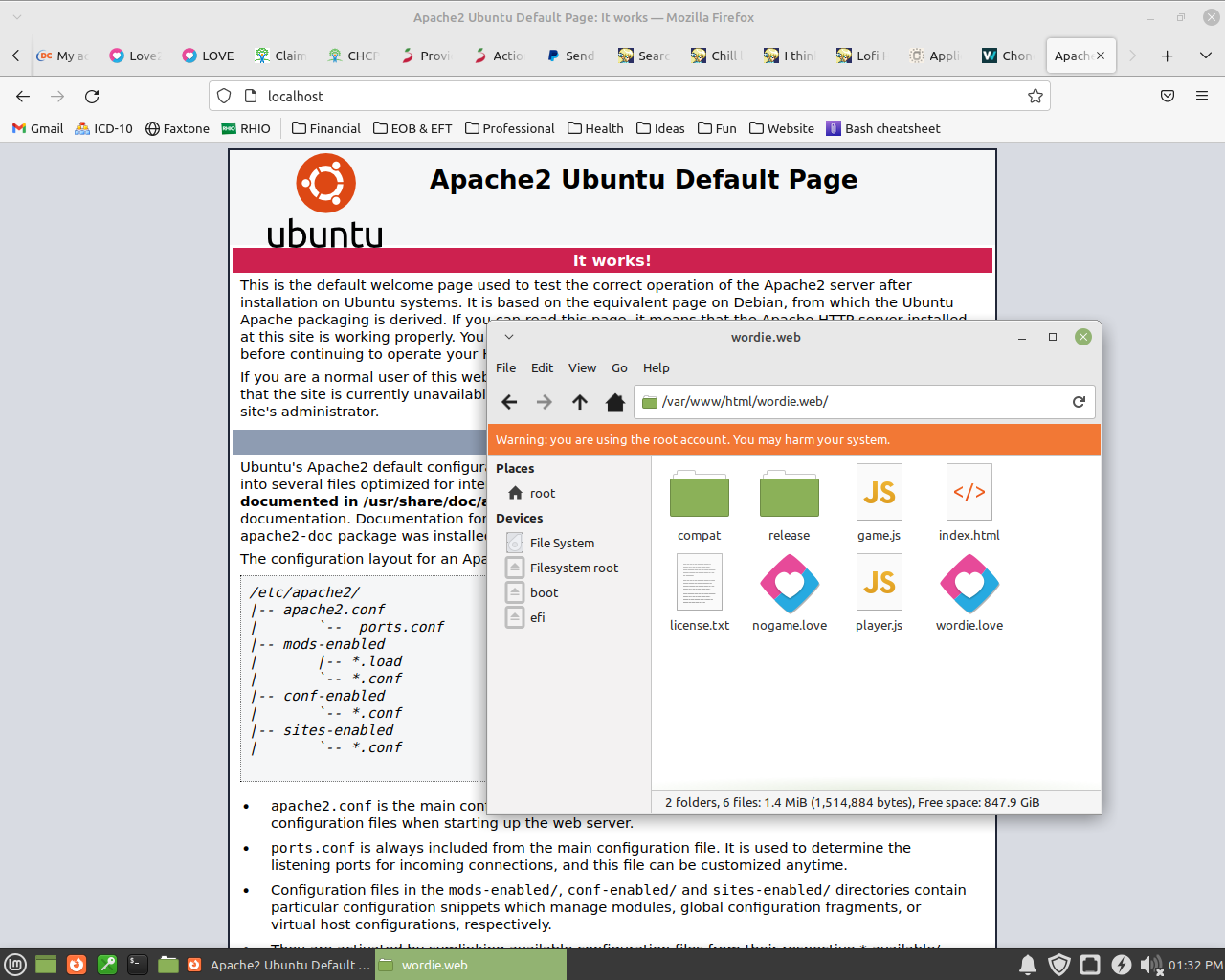Open ICD-10 bookmark
Image resolution: width=1225 pixels, height=980 pixels.
[x=103, y=128]
